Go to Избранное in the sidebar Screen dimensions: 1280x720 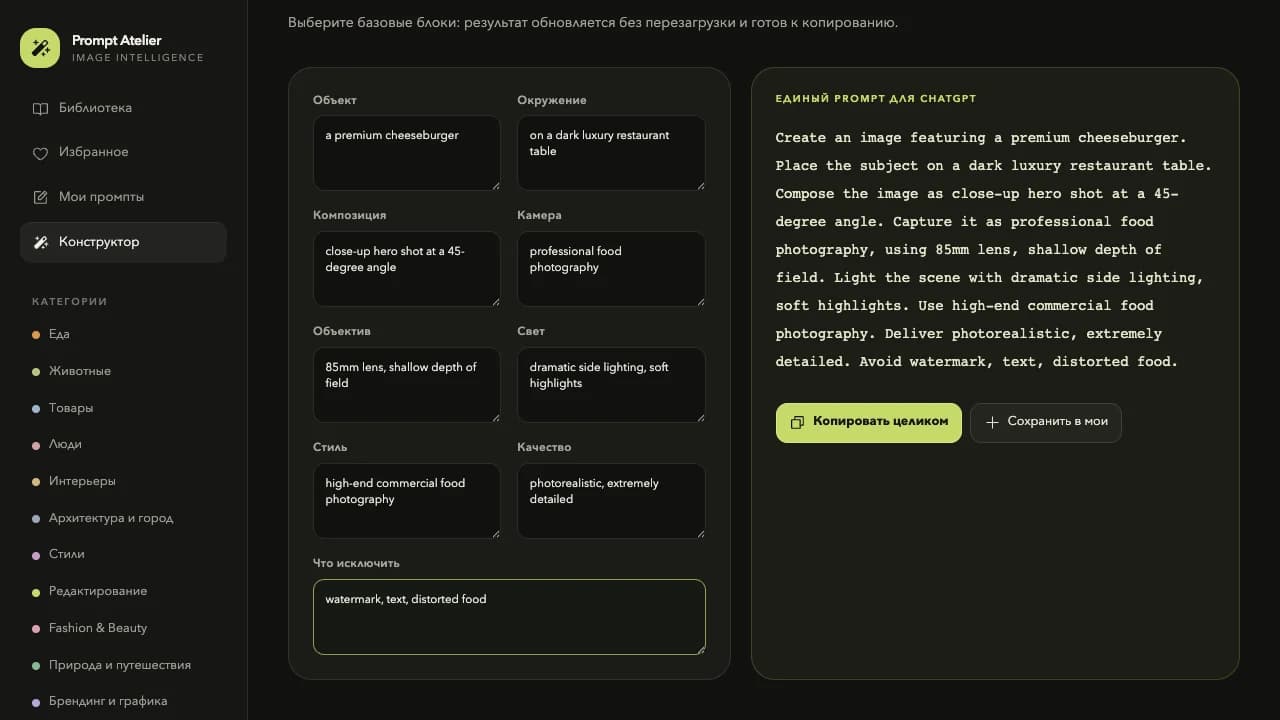pyautogui.click(x=123, y=153)
